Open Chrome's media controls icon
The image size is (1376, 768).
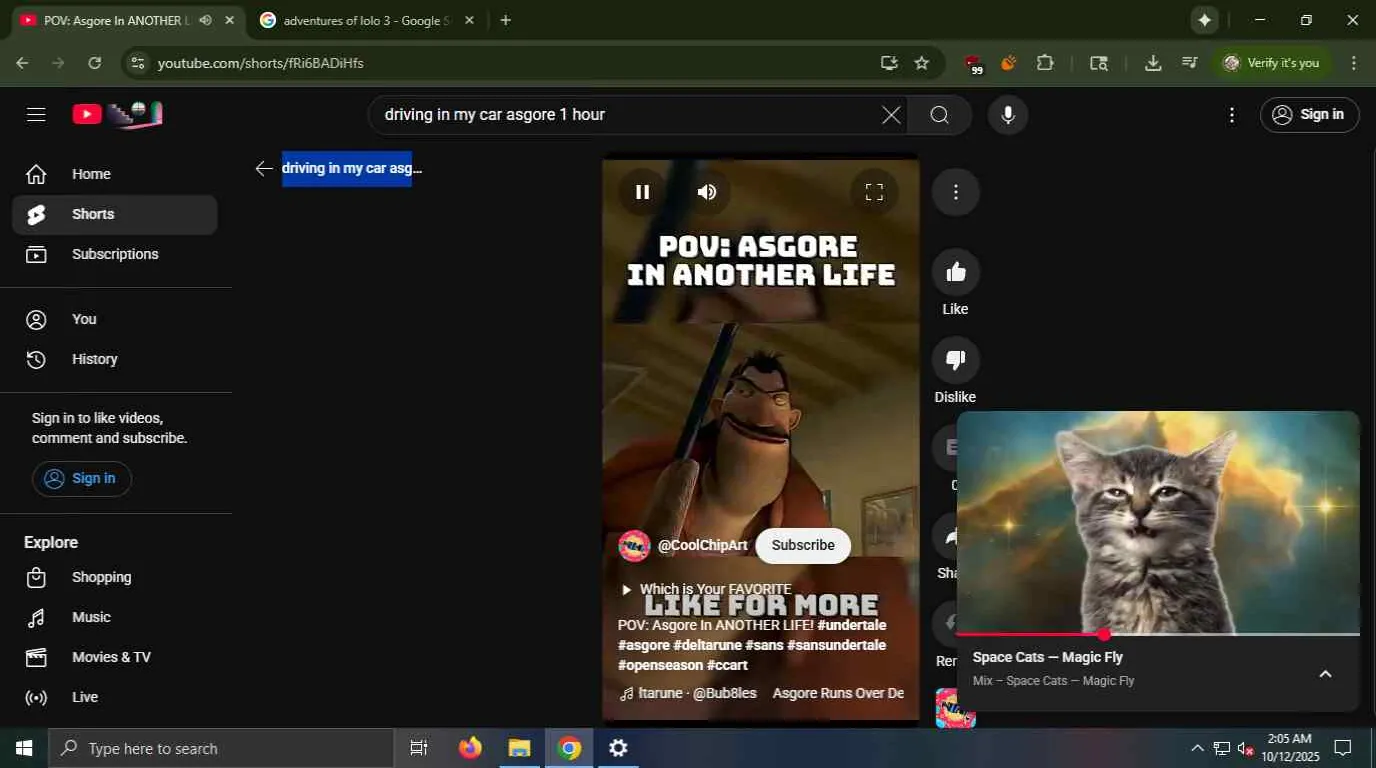click(1189, 63)
